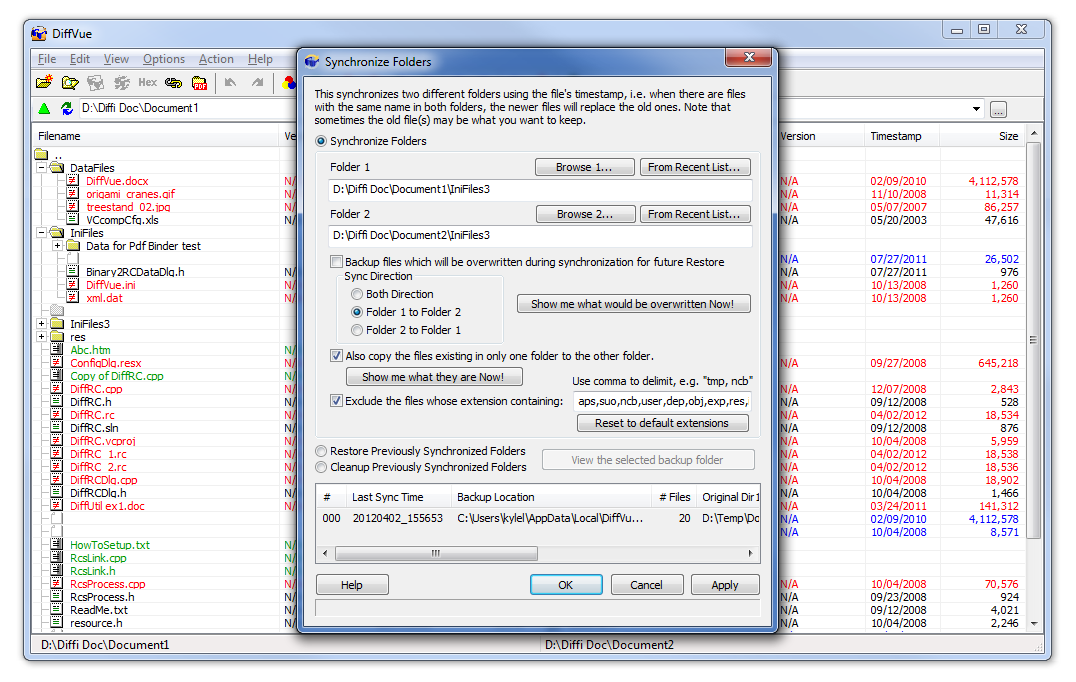Click the open folder toolbar icon
Viewport: 1076px width, 682px height.
point(70,83)
